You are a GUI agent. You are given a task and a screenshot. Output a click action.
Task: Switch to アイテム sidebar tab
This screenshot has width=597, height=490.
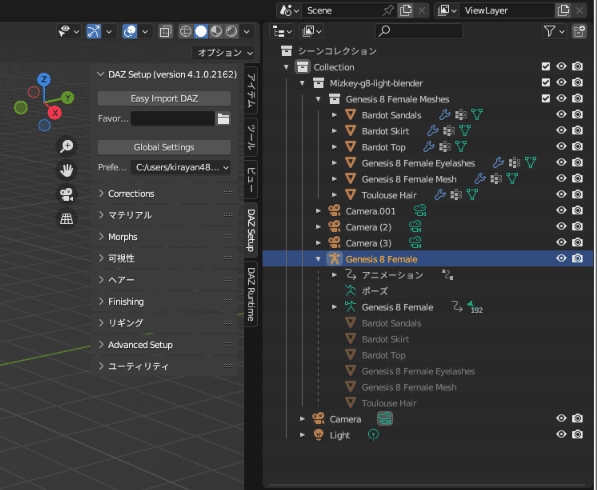251,90
